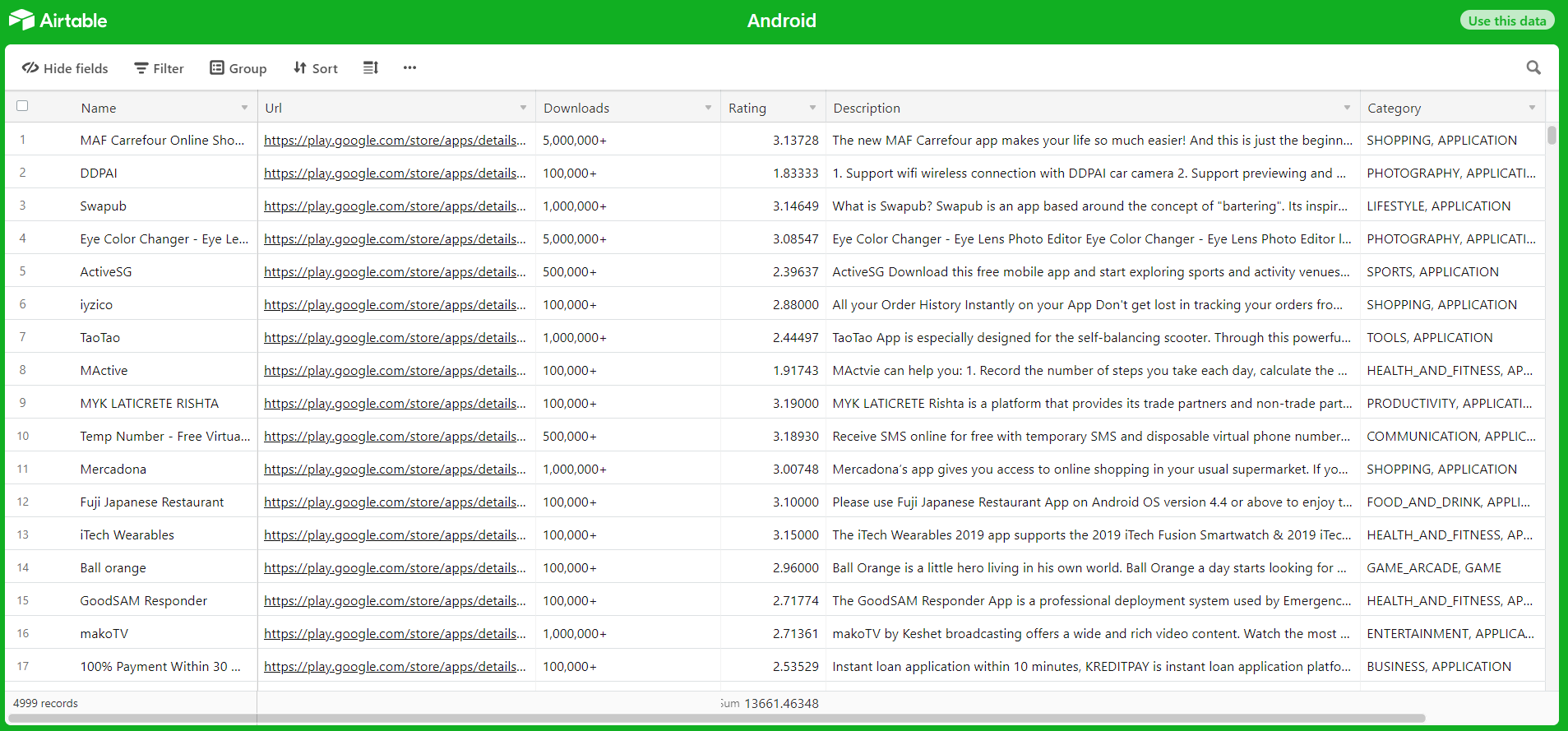Open the Filter option
The height and width of the screenshot is (731, 1568).
[160, 68]
